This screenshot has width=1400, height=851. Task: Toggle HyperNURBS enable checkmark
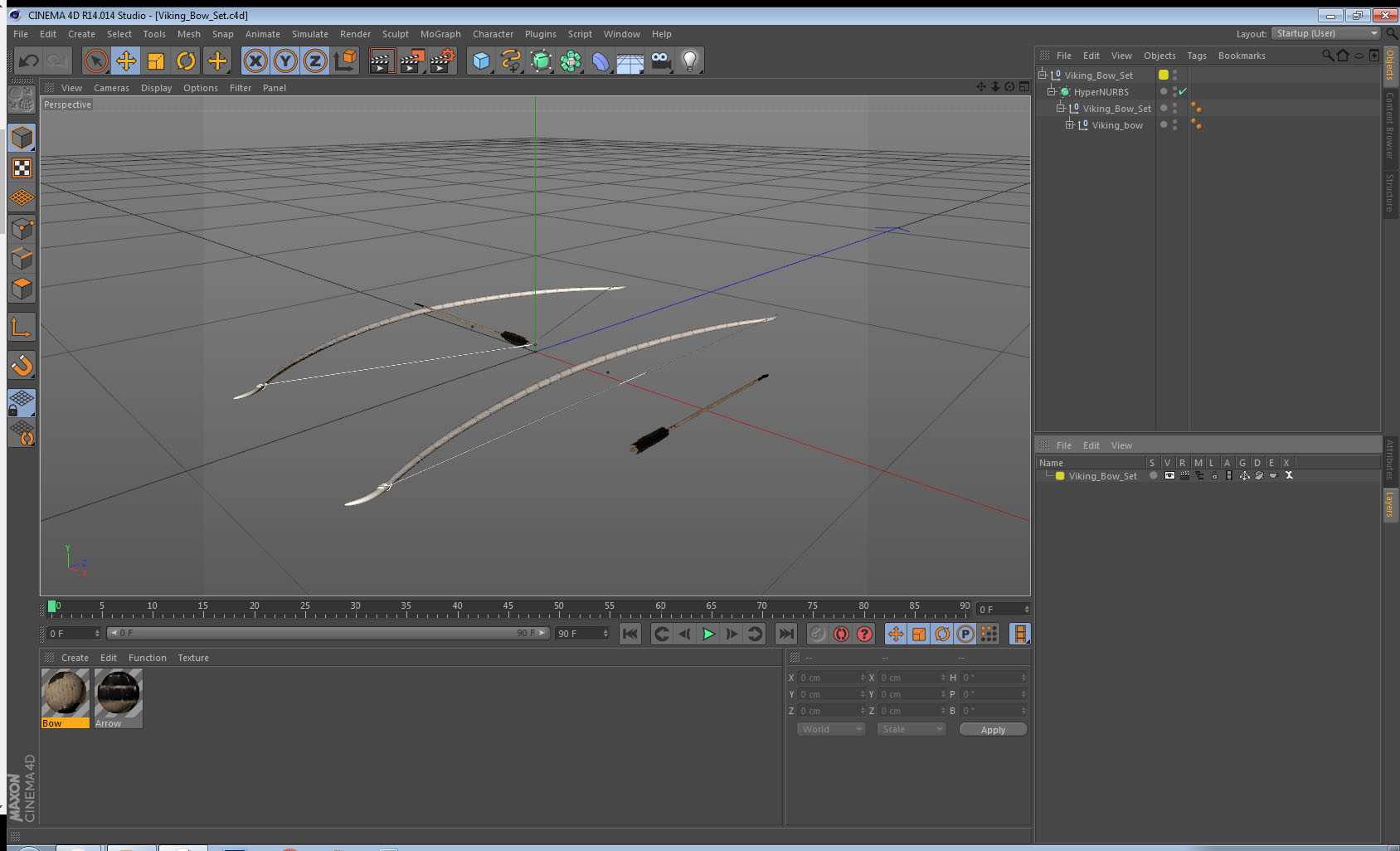(x=1183, y=91)
